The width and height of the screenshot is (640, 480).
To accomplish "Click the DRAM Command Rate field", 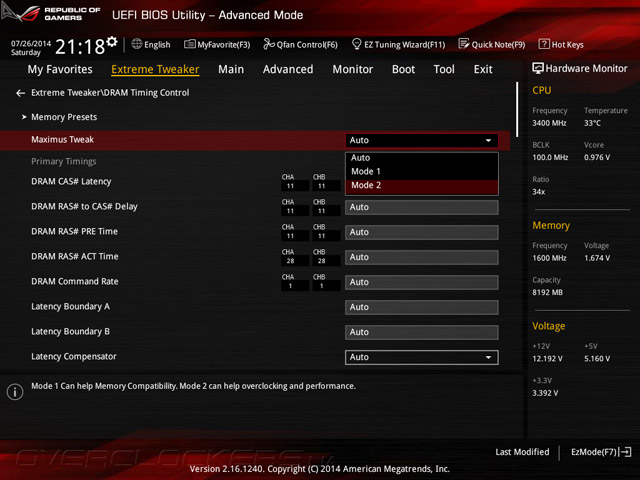I will 422,282.
